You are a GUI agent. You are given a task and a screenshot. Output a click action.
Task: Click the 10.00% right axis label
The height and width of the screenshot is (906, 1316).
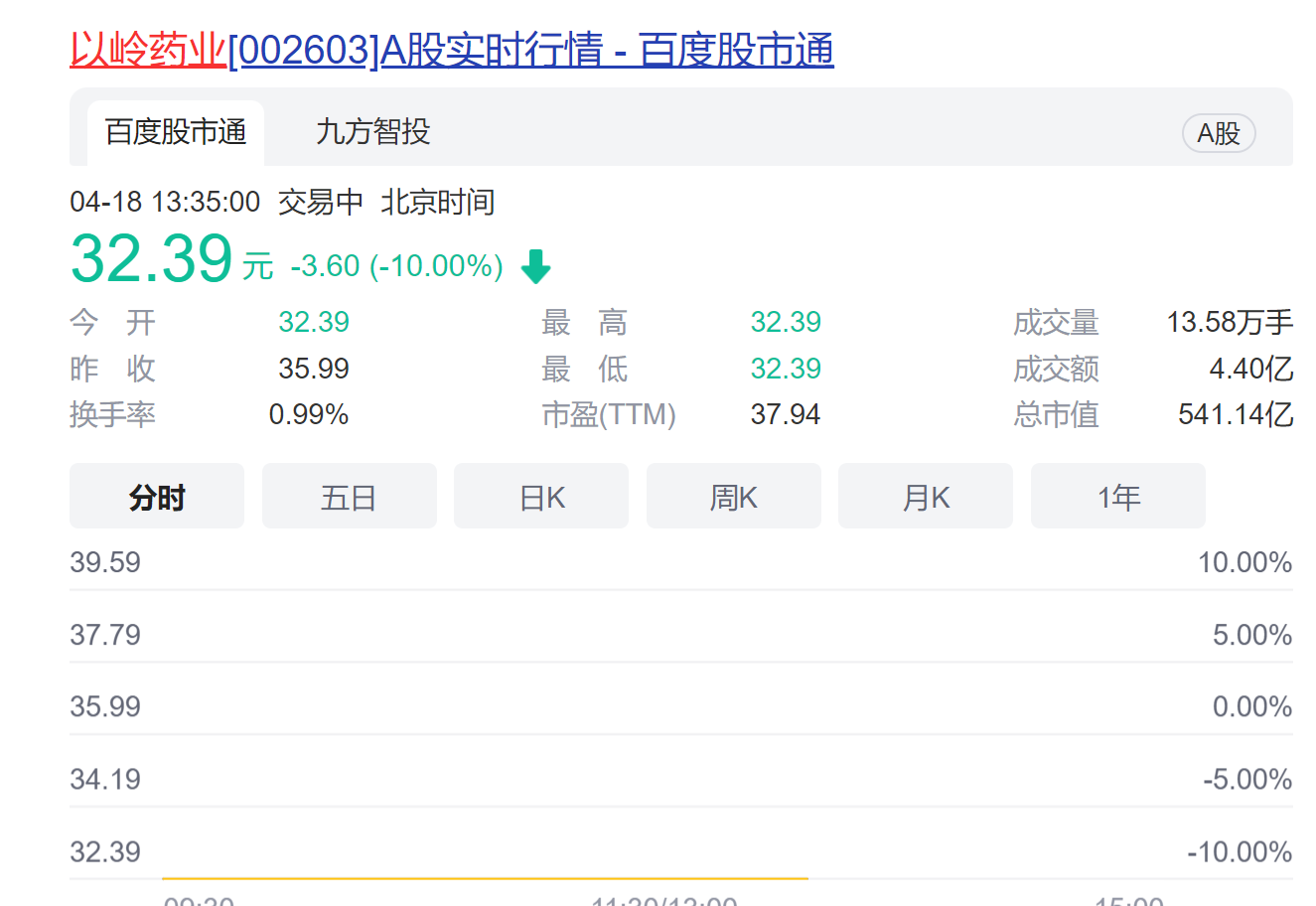coord(1243,562)
